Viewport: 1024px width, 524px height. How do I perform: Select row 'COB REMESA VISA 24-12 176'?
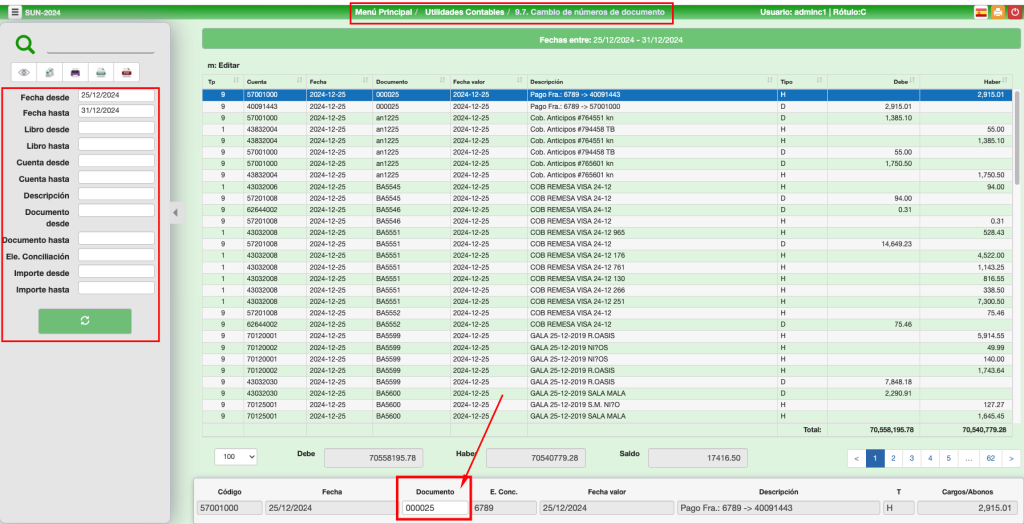607,254
